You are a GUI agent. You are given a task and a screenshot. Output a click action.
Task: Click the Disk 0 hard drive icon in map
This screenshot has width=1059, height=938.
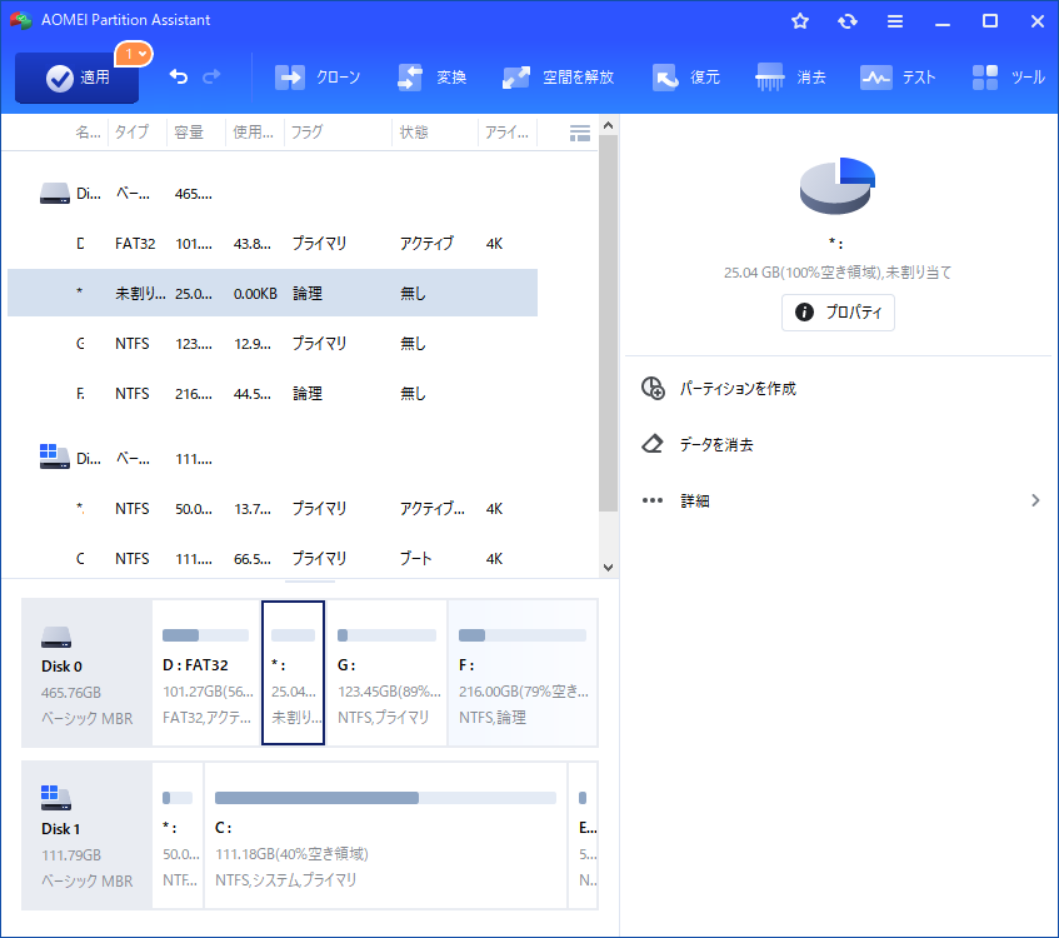[x=56, y=637]
